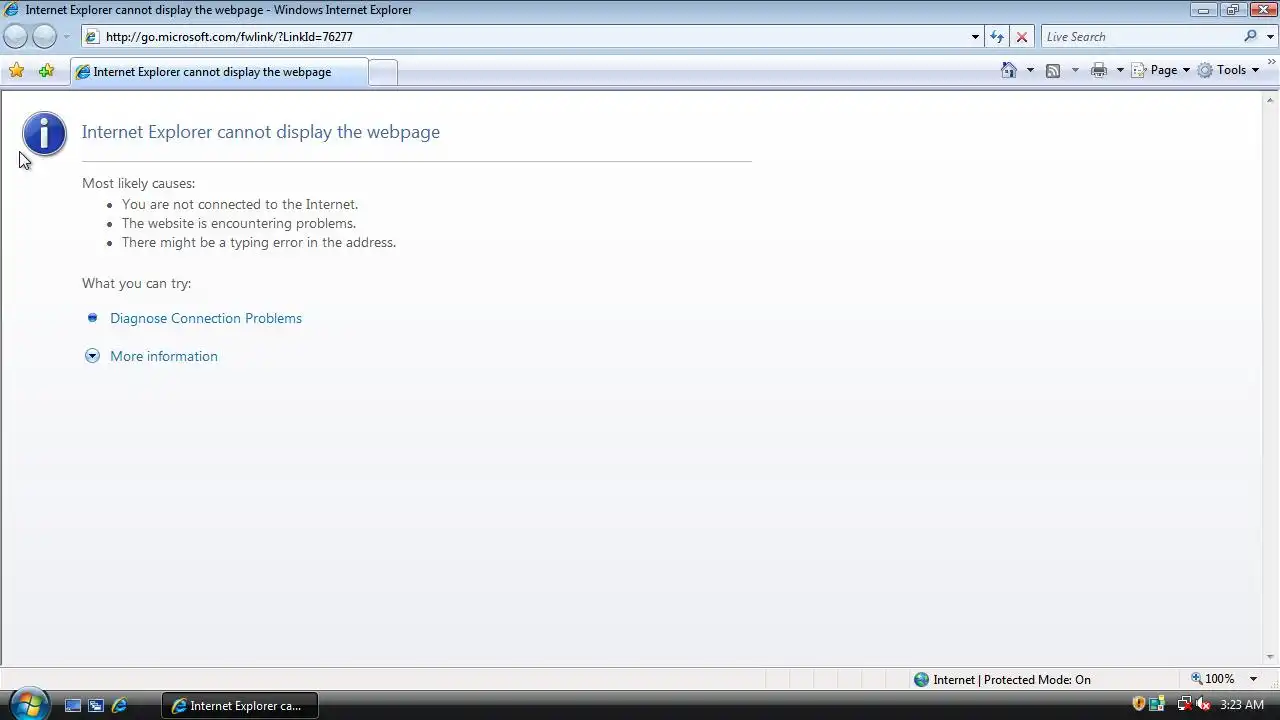Click the 3:23 AM system clock
The height and width of the screenshot is (720, 1280).
(x=1242, y=705)
